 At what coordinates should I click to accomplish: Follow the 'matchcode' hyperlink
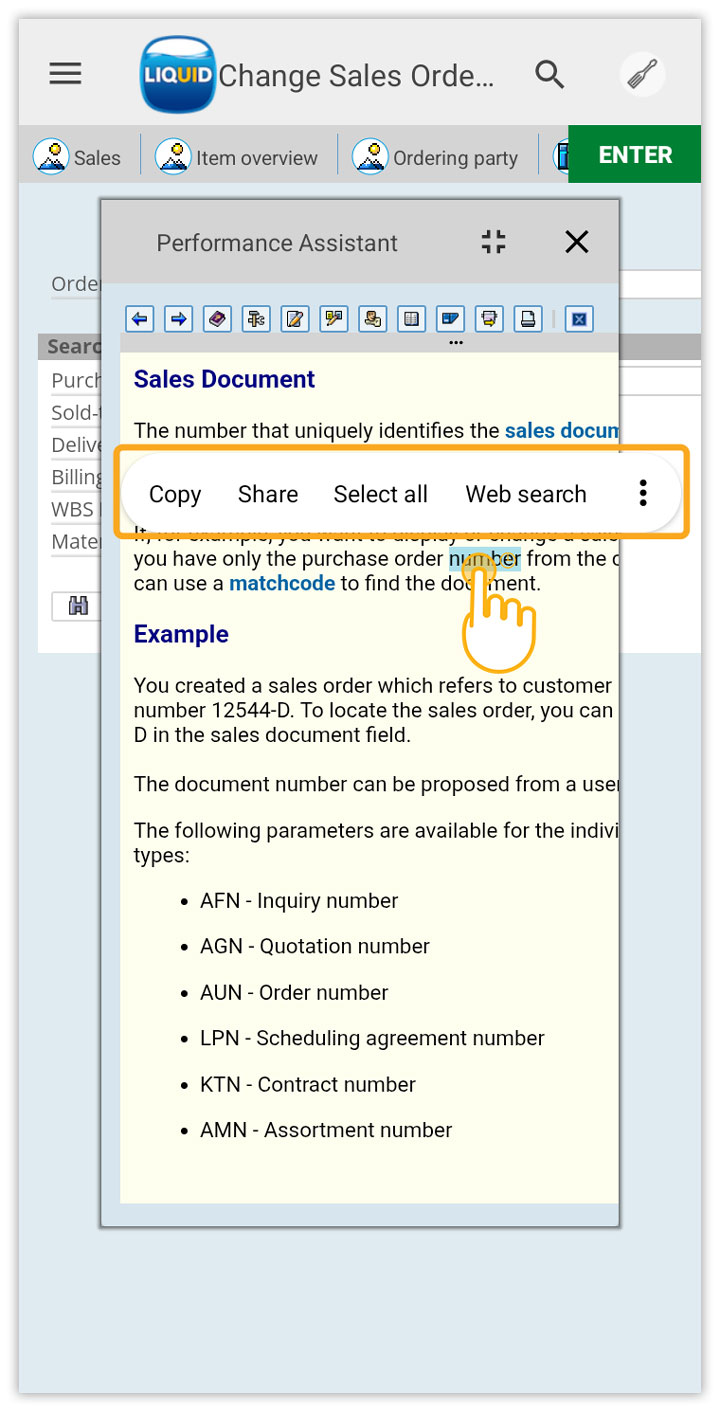point(282,583)
